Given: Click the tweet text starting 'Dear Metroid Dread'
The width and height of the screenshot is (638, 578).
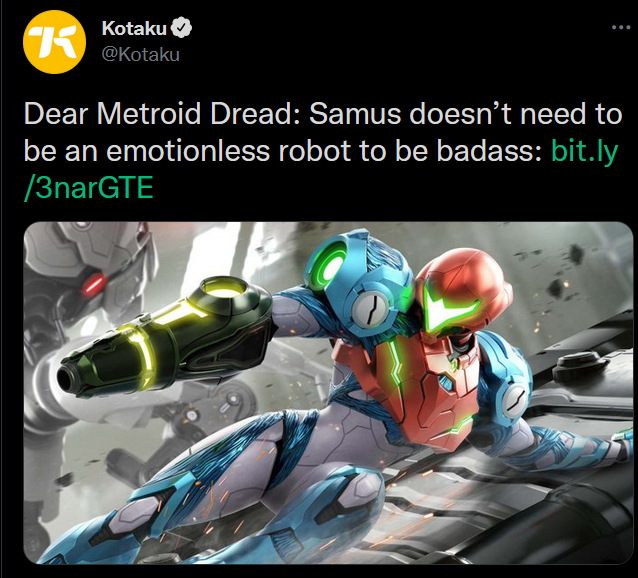Looking at the screenshot, I should pyautogui.click(x=321, y=150).
